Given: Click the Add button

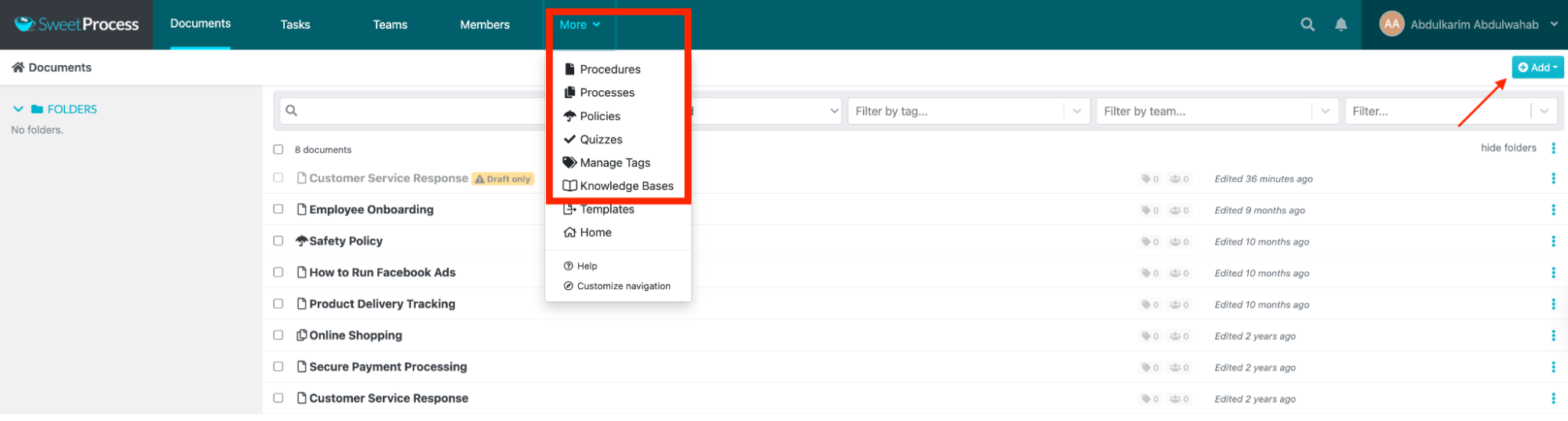Looking at the screenshot, I should tap(1537, 67).
